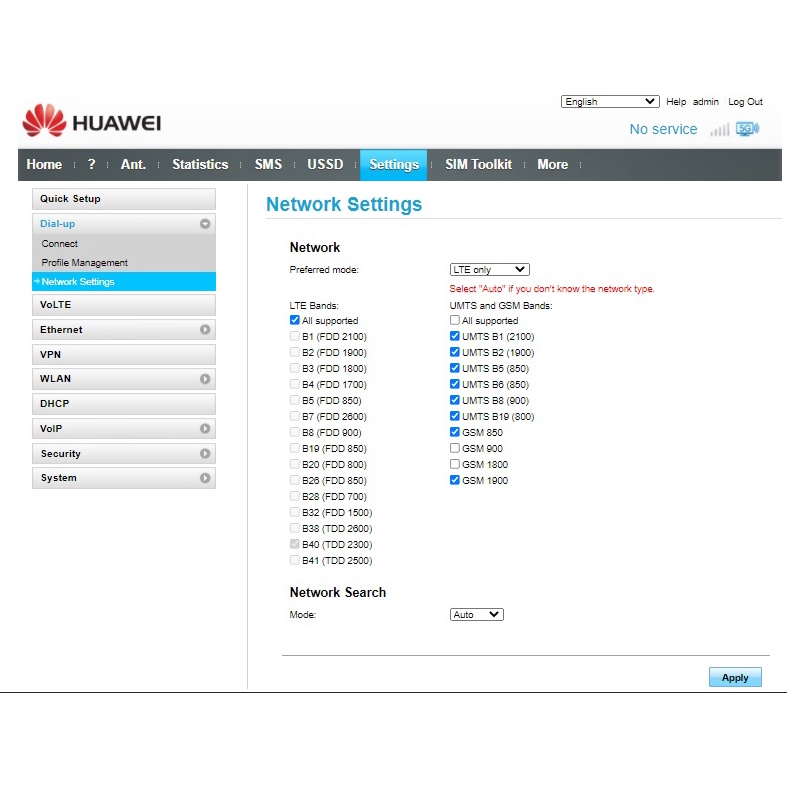This screenshot has width=787, height=787.
Task: Open the SIM Toolkit tab
Action: click(478, 165)
